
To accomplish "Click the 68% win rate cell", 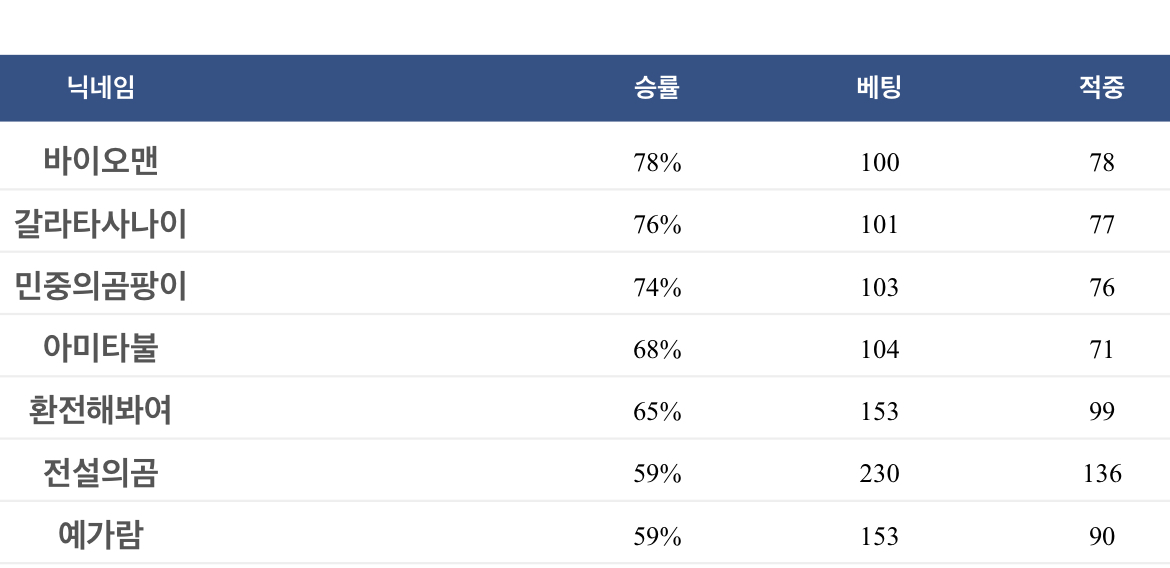I will 657,349.
